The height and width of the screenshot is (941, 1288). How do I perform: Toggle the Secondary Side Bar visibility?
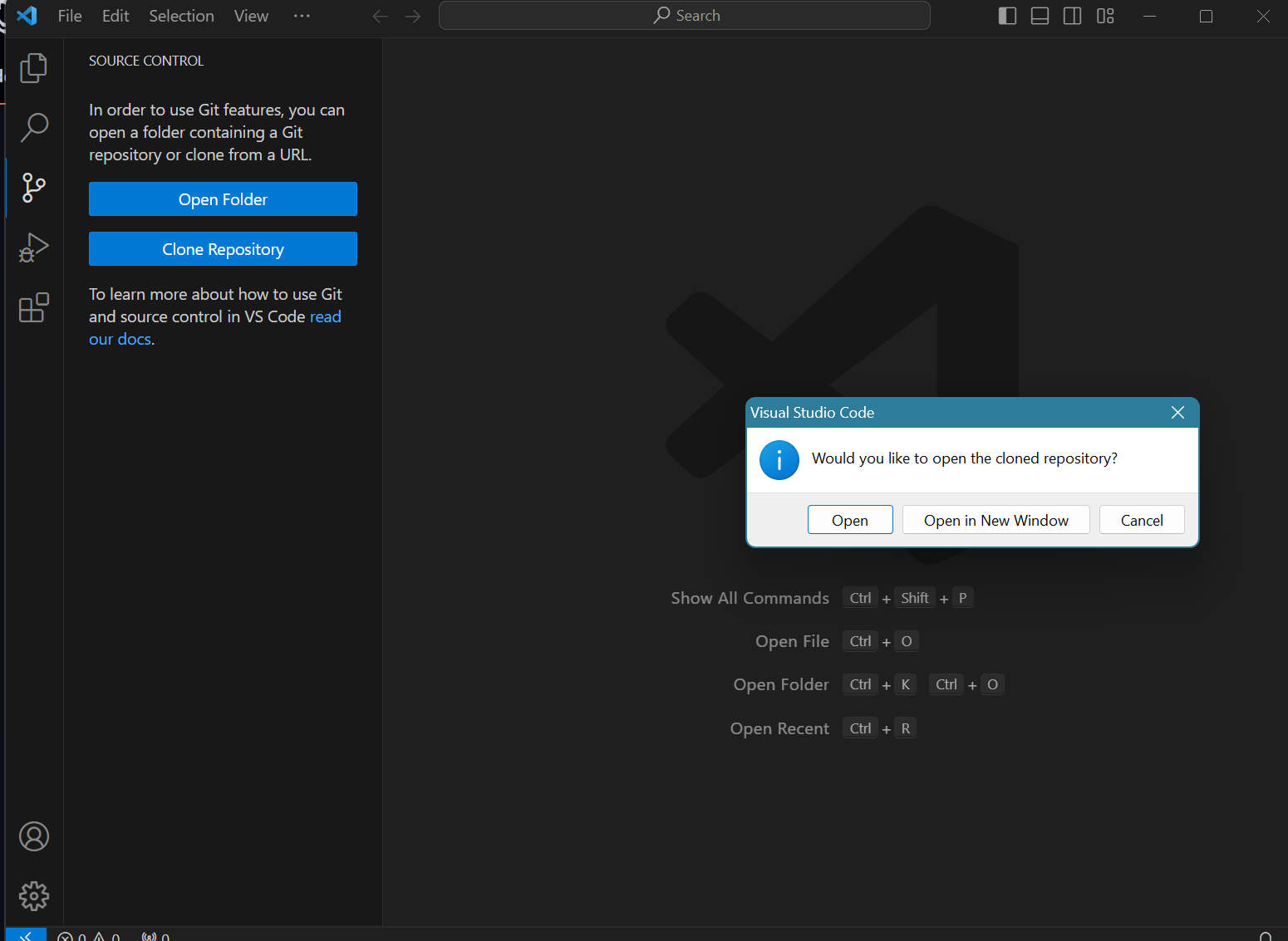click(x=1072, y=16)
